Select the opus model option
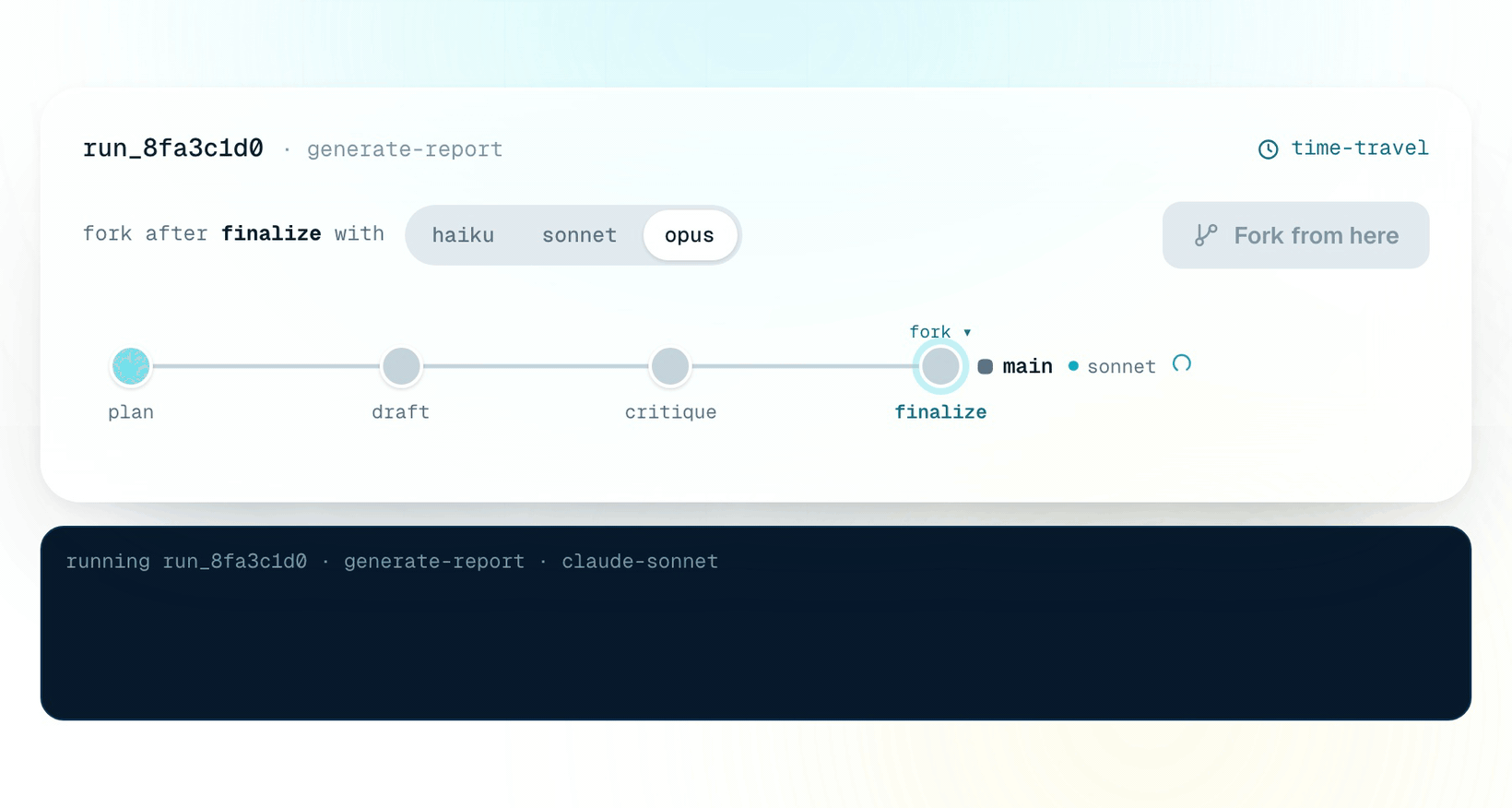 click(690, 235)
